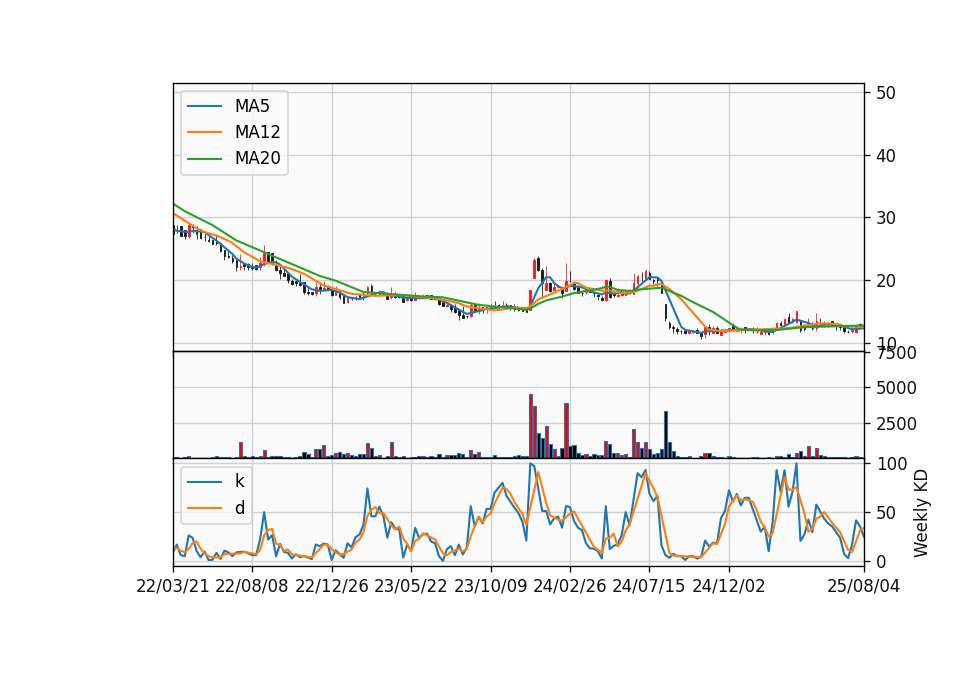Click the Weekly KD axis title
The height and width of the screenshot is (690, 960).
tap(920, 513)
